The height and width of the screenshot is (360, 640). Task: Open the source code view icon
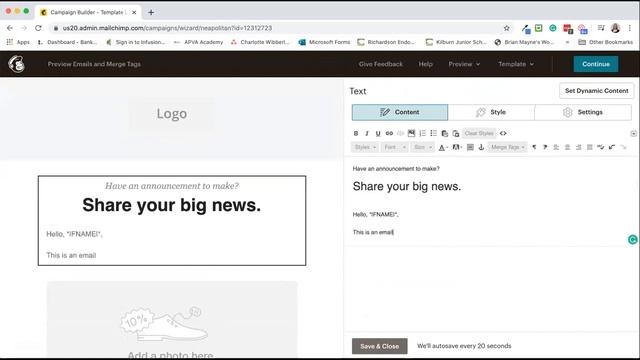coord(503,133)
